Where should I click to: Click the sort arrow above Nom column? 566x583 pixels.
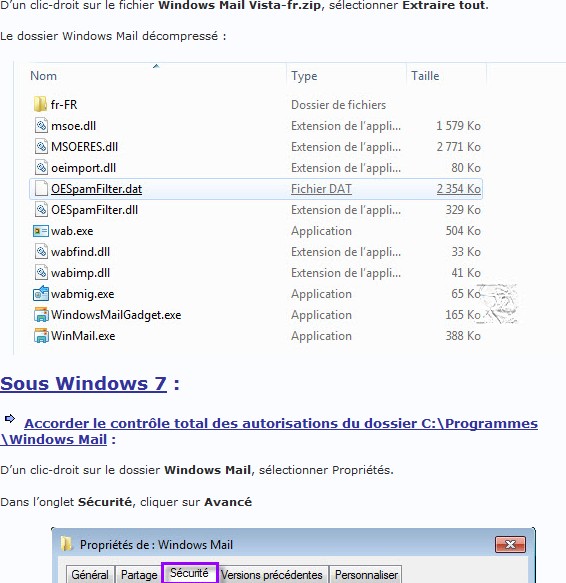tap(156, 66)
